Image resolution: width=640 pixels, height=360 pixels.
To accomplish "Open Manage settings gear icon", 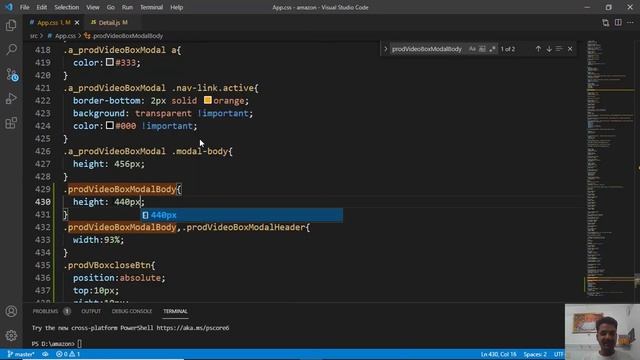I will point(11,336).
